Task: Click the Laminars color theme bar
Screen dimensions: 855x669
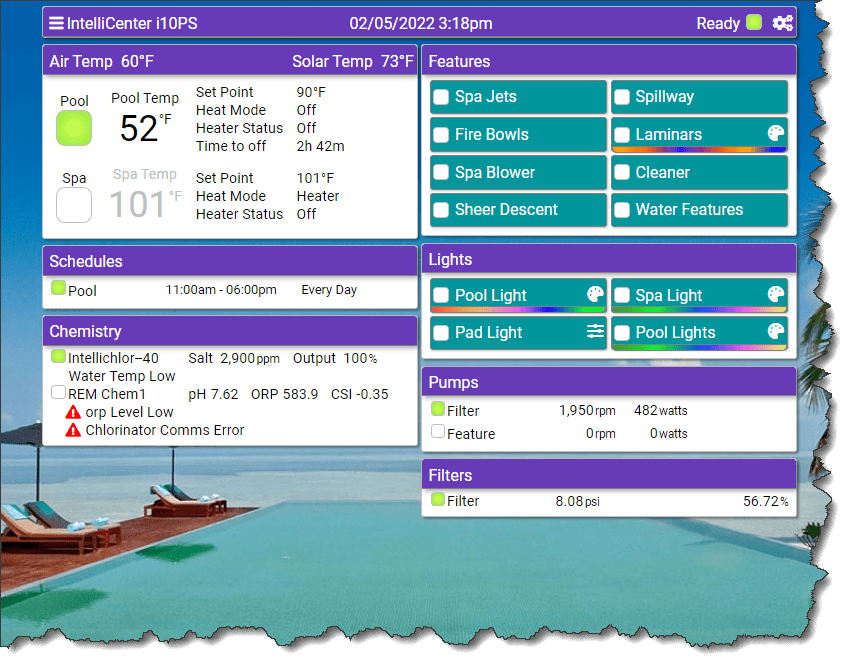Action: click(700, 149)
